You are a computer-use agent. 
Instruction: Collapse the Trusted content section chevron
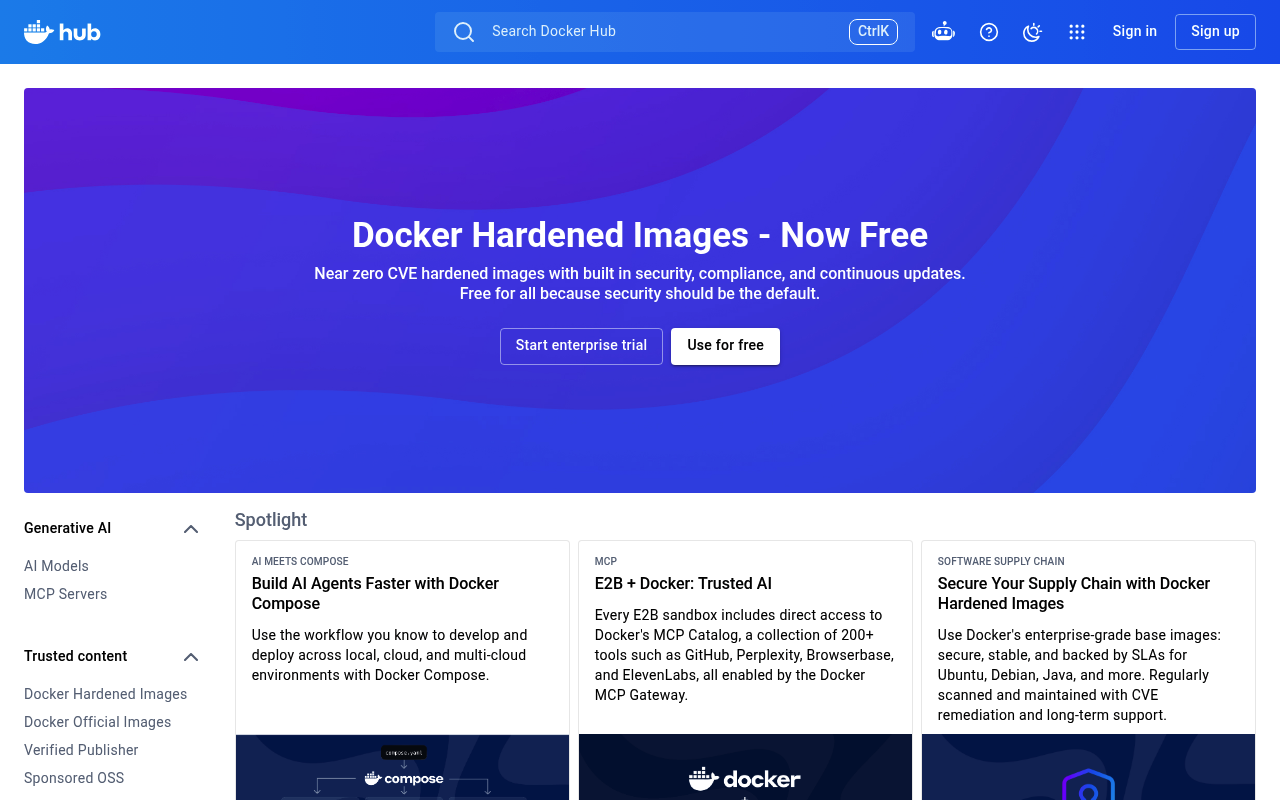pos(191,657)
